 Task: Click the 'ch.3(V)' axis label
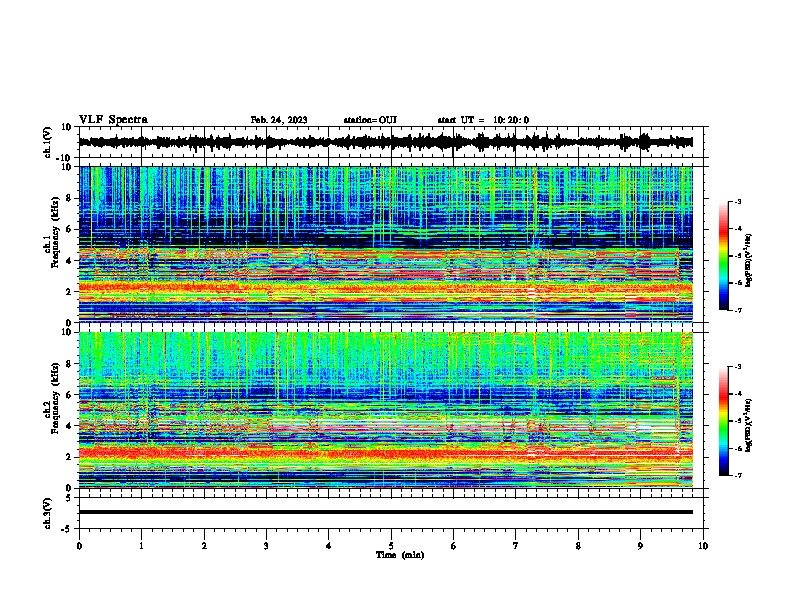[x=48, y=513]
